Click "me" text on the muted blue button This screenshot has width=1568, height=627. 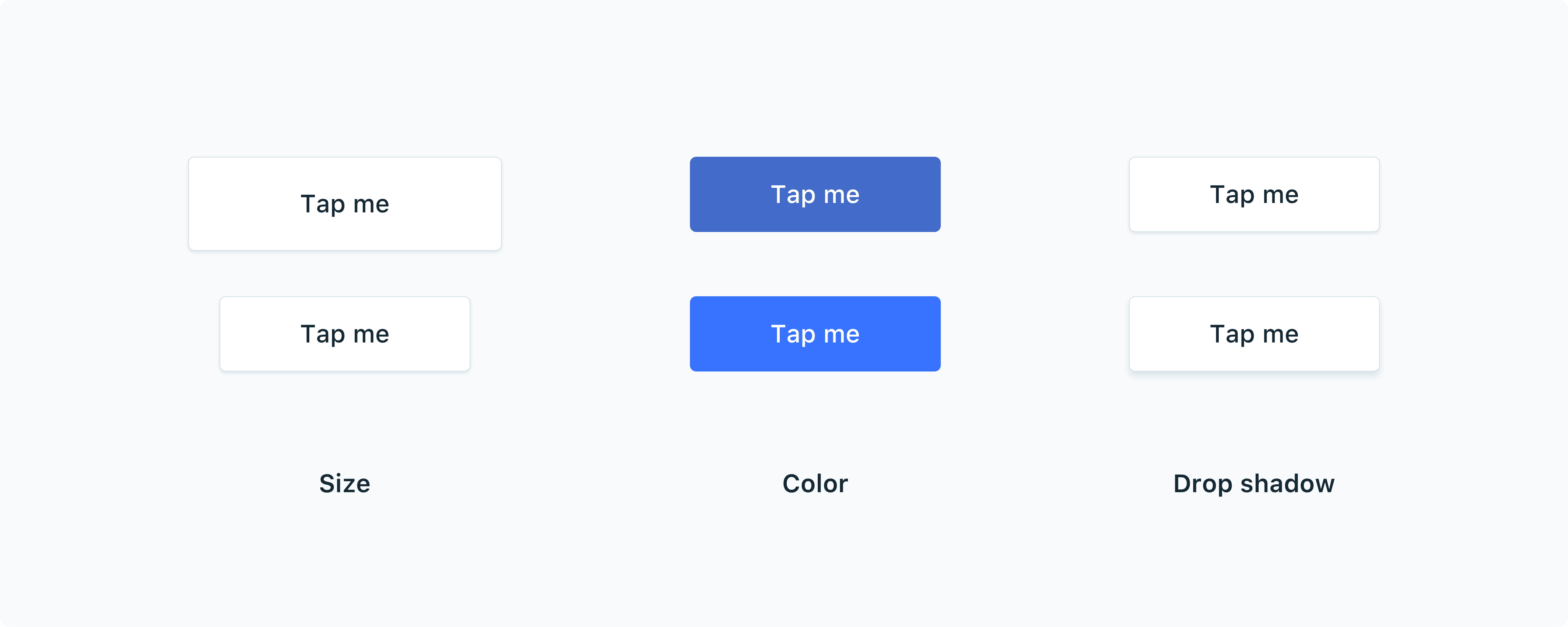841,195
